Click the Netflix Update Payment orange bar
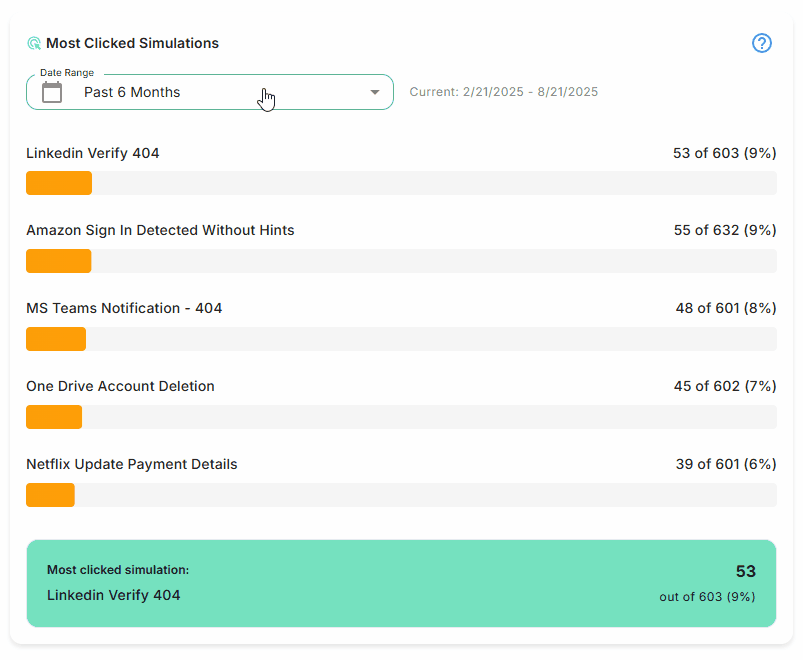 click(x=50, y=495)
